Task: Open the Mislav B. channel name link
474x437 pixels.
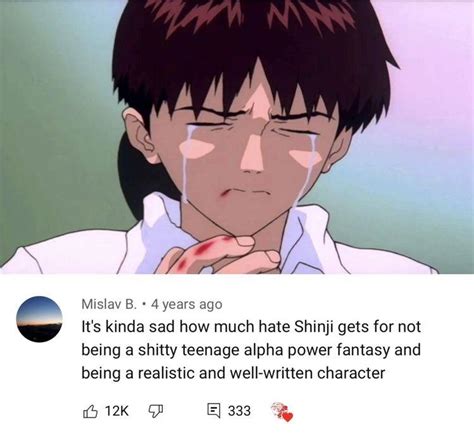Action: coord(109,304)
